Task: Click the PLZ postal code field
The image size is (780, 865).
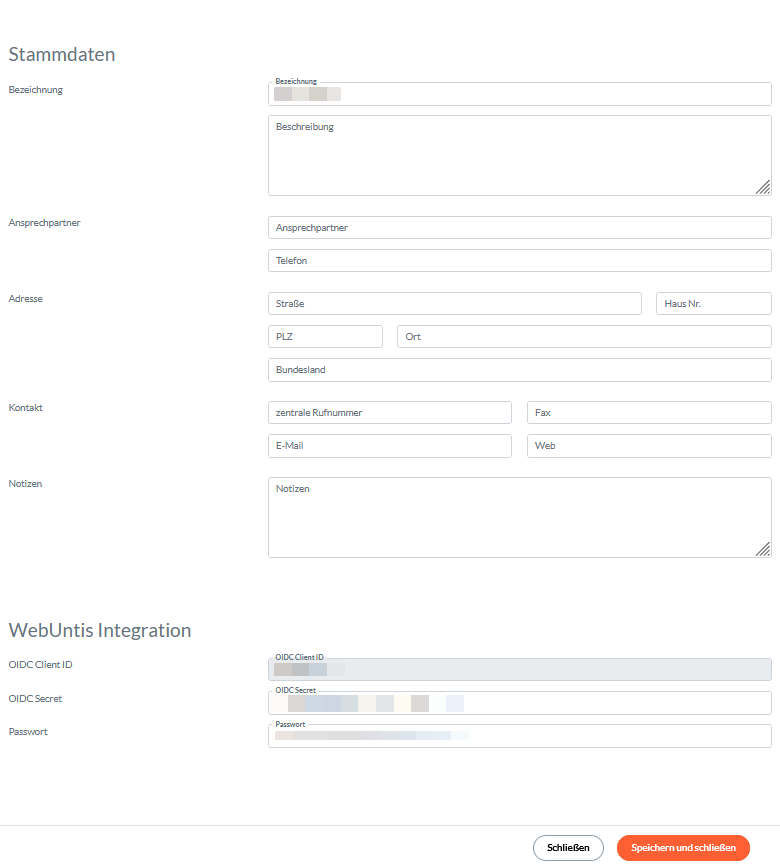Action: [x=325, y=337]
